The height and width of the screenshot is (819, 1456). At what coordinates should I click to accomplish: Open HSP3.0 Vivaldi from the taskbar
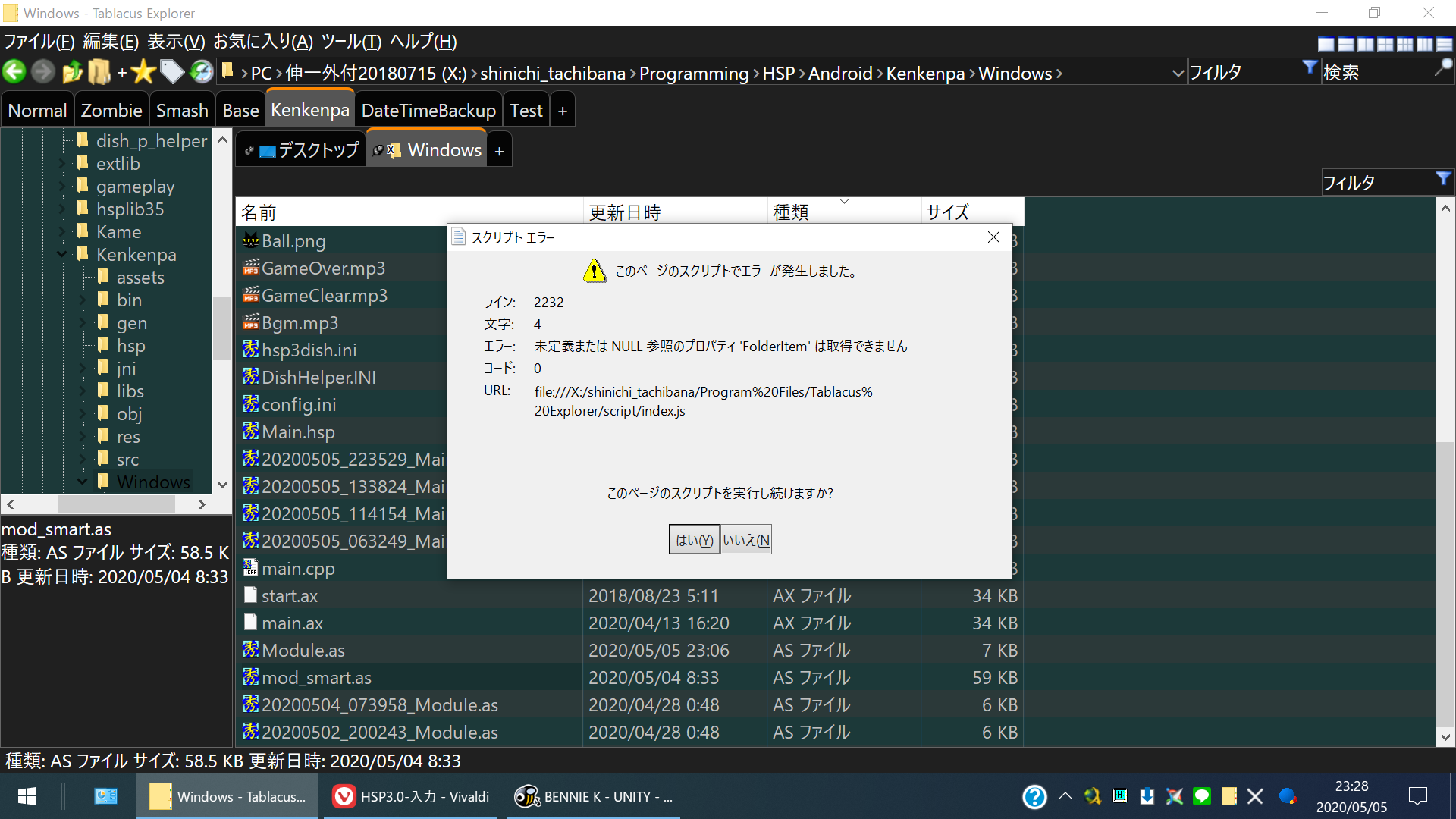(x=410, y=796)
